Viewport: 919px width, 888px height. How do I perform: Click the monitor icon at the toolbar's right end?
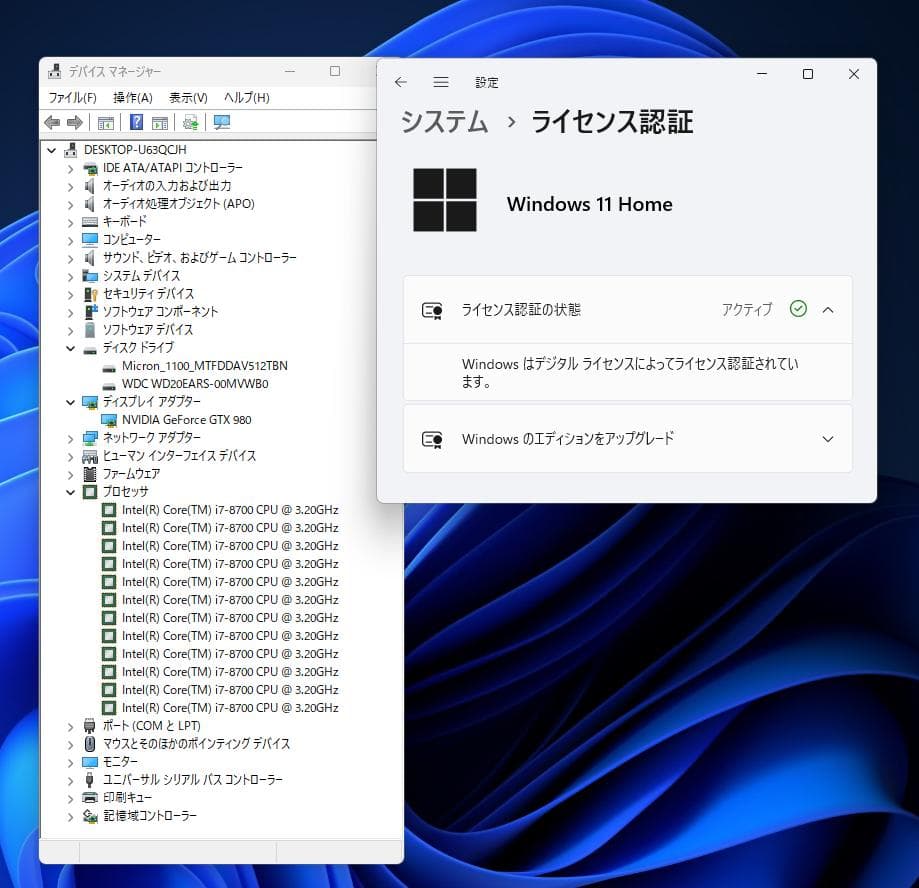point(222,122)
